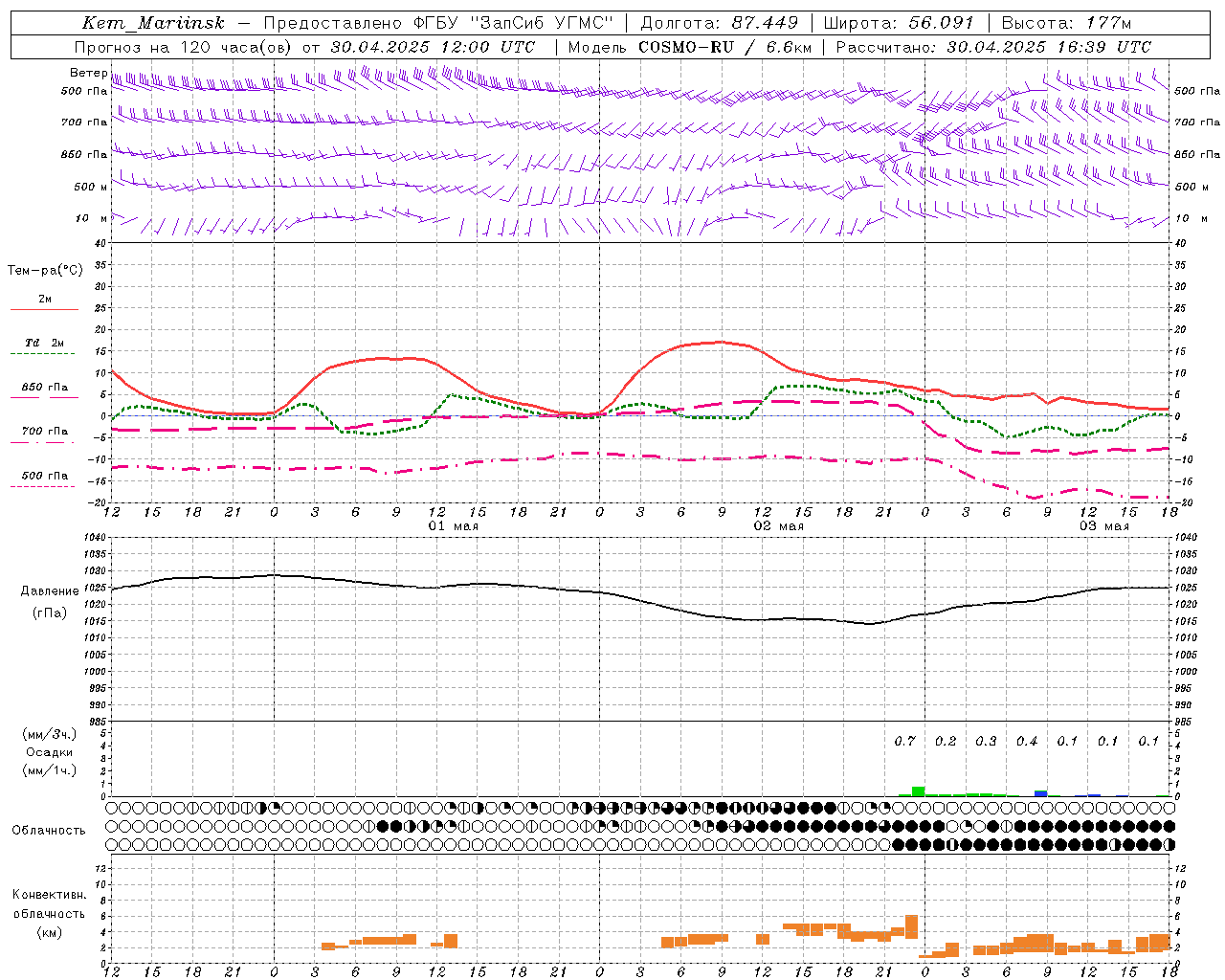The height and width of the screenshot is (980, 1225).
Task: Click the 'Модель COSMO-RU / 6.6км' text
Action: pos(690,47)
